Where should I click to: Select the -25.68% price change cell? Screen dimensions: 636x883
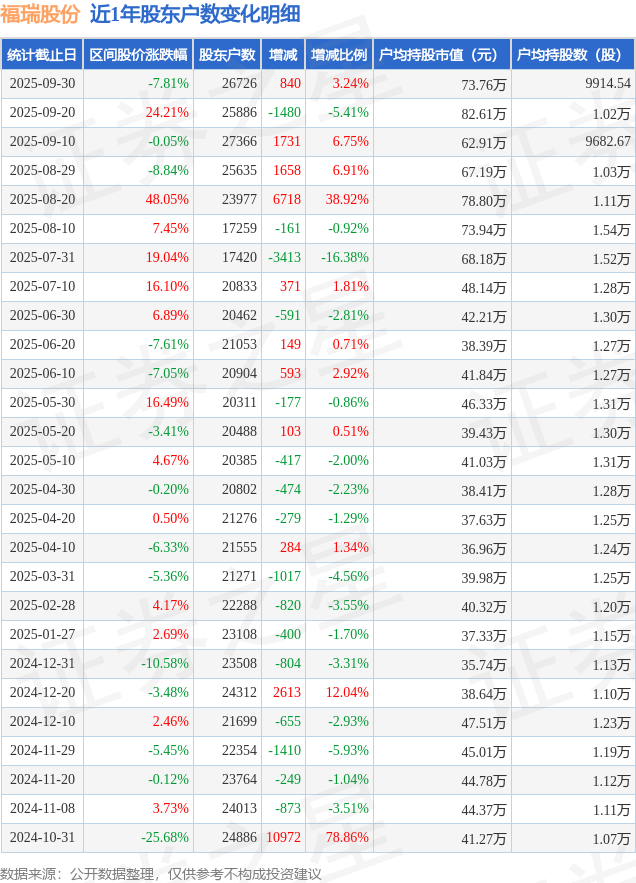(165, 838)
